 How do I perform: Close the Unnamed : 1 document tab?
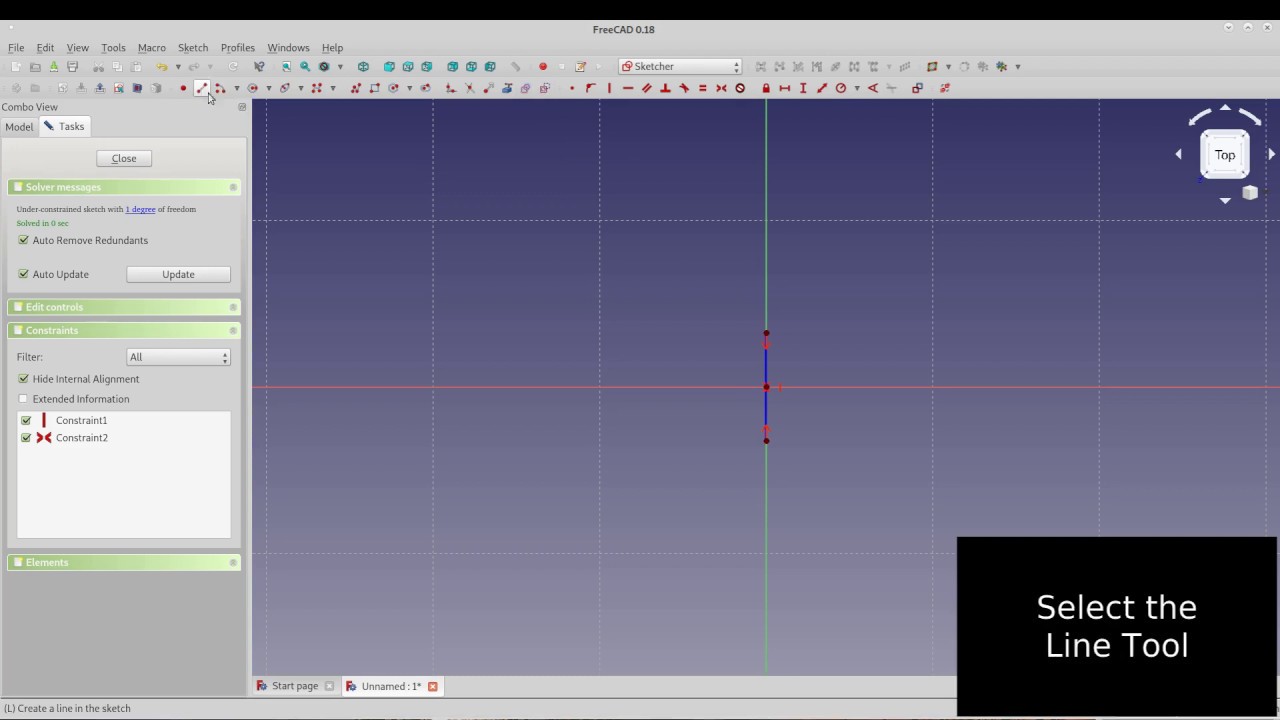433,686
